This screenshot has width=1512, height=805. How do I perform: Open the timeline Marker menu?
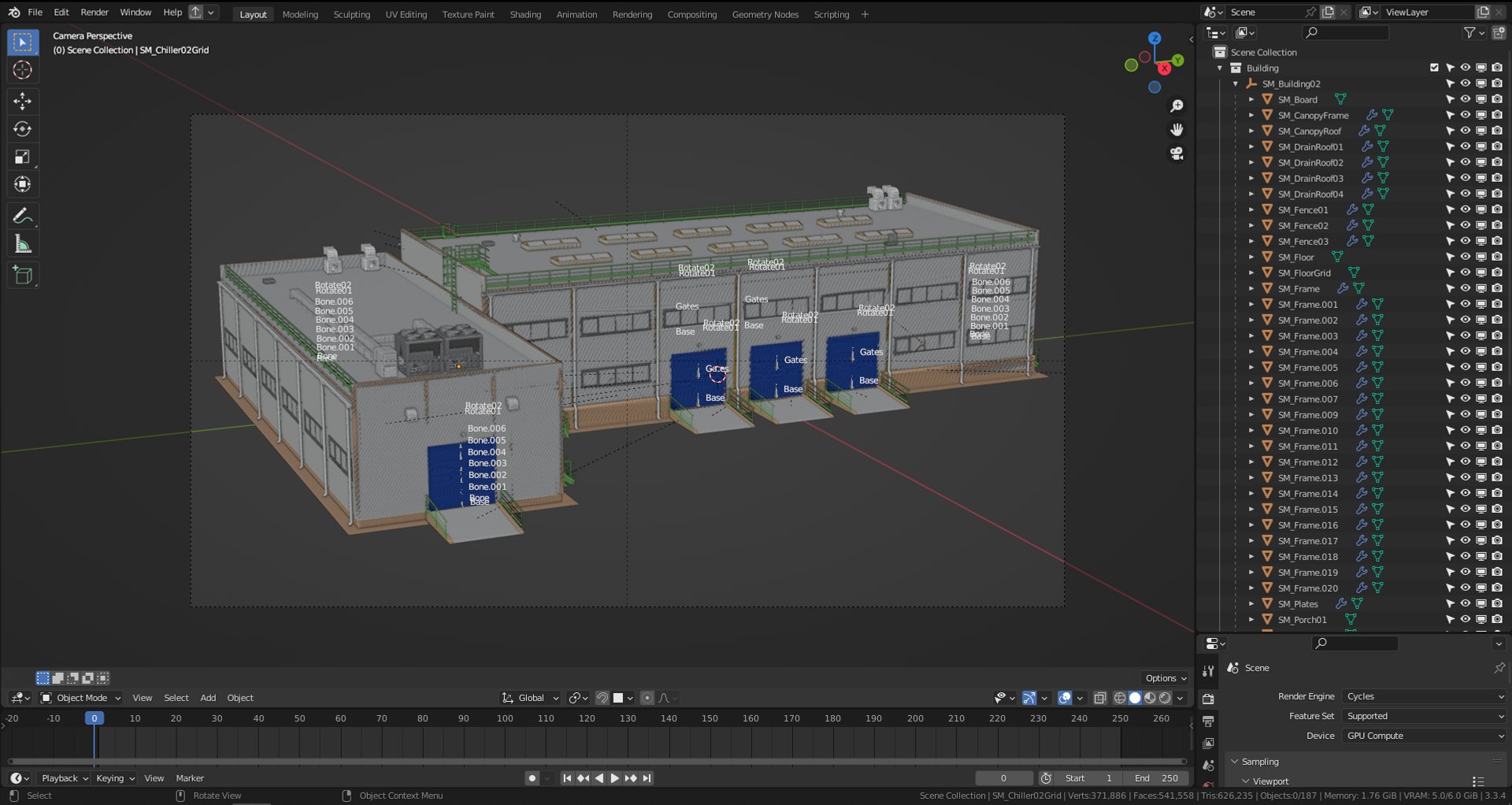(x=190, y=778)
